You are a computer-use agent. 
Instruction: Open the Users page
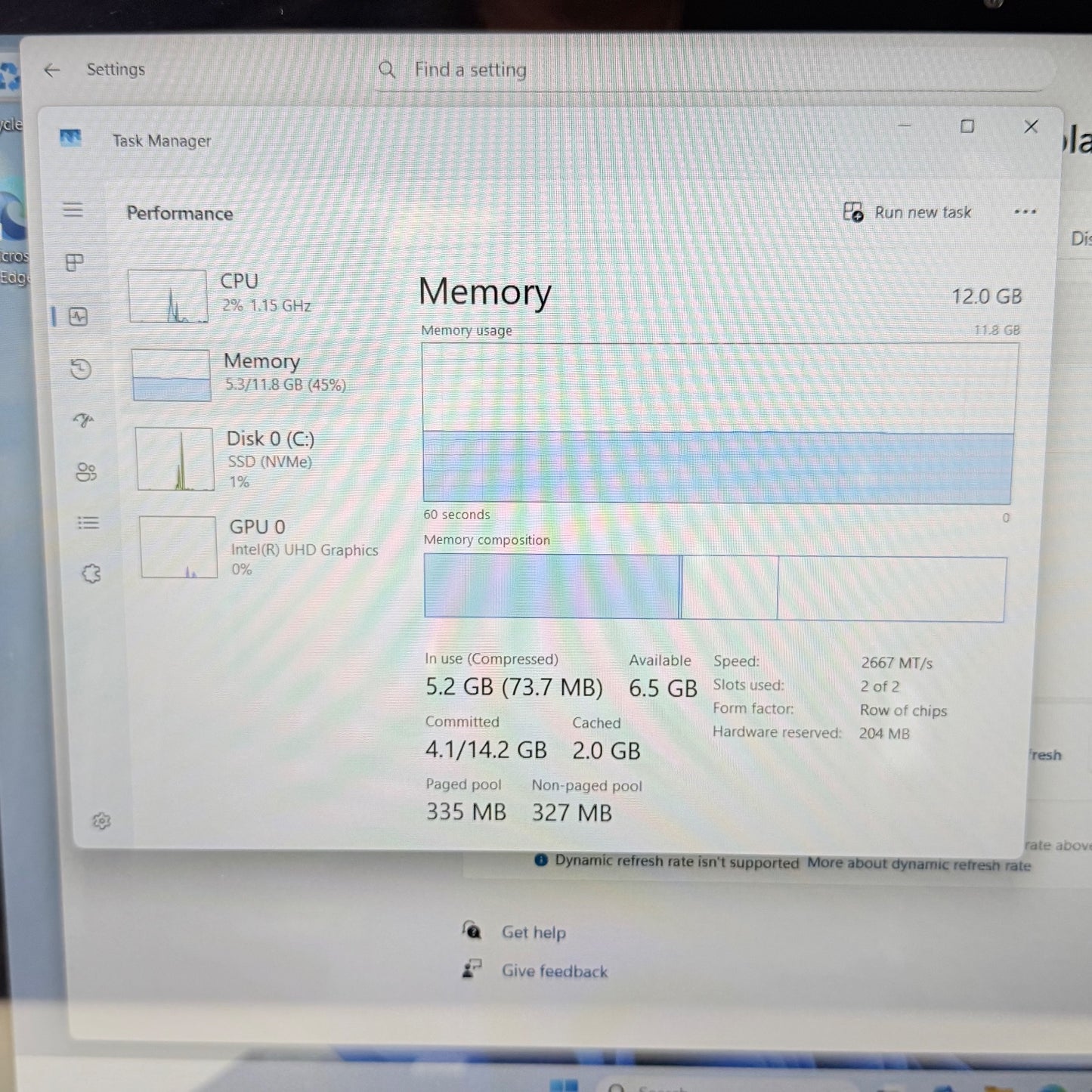pyautogui.click(x=87, y=473)
